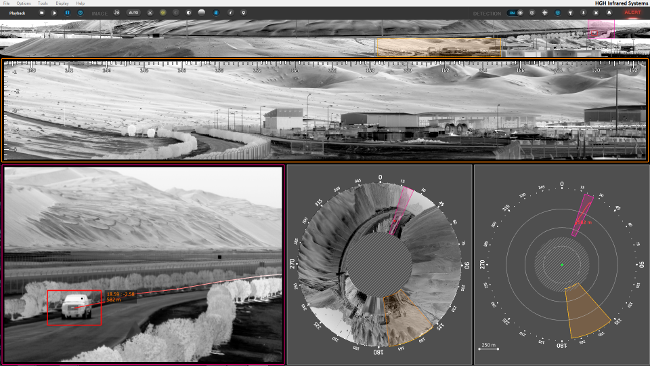Click the red tracked vehicle box

tap(75, 308)
